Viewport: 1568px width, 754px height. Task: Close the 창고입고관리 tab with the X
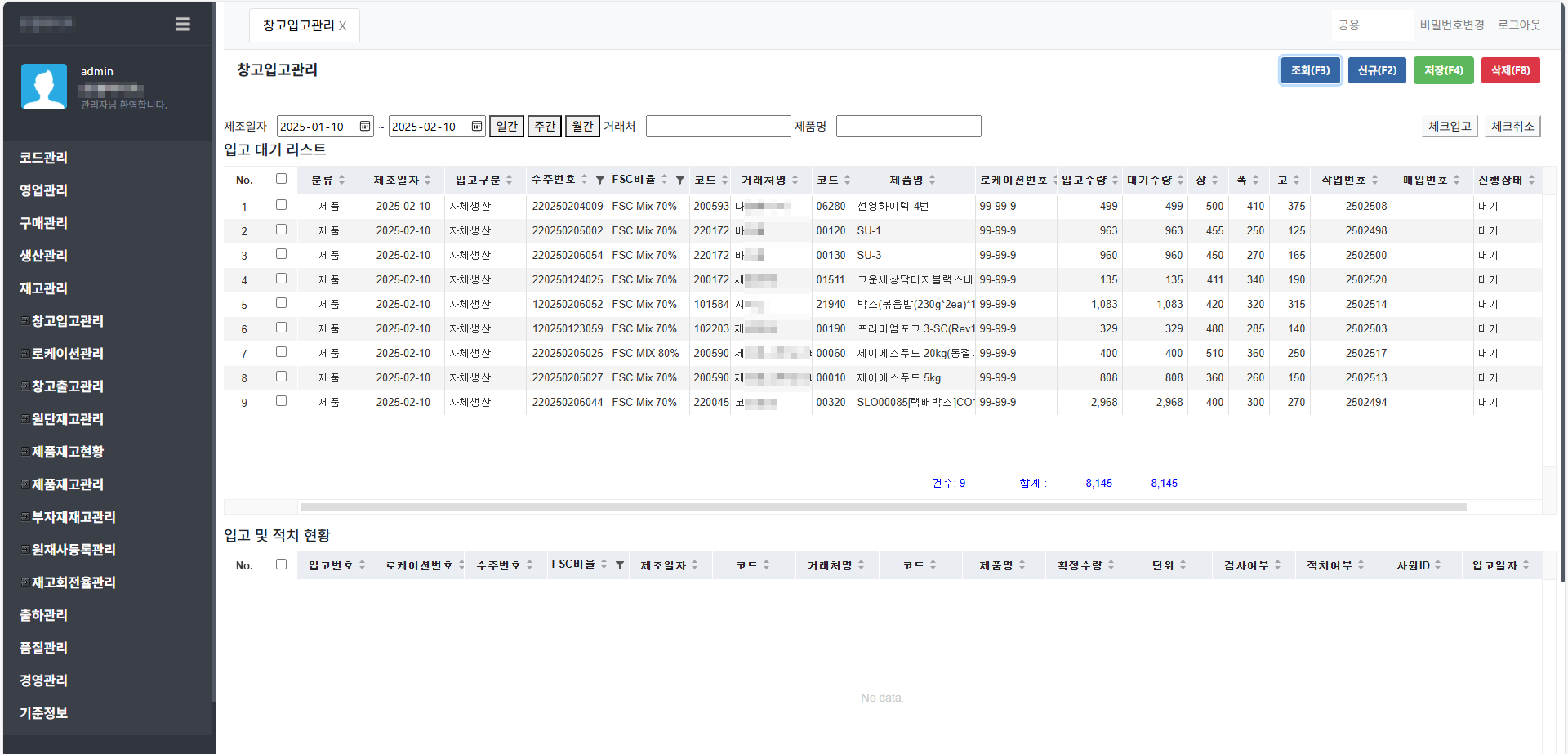pos(342,26)
